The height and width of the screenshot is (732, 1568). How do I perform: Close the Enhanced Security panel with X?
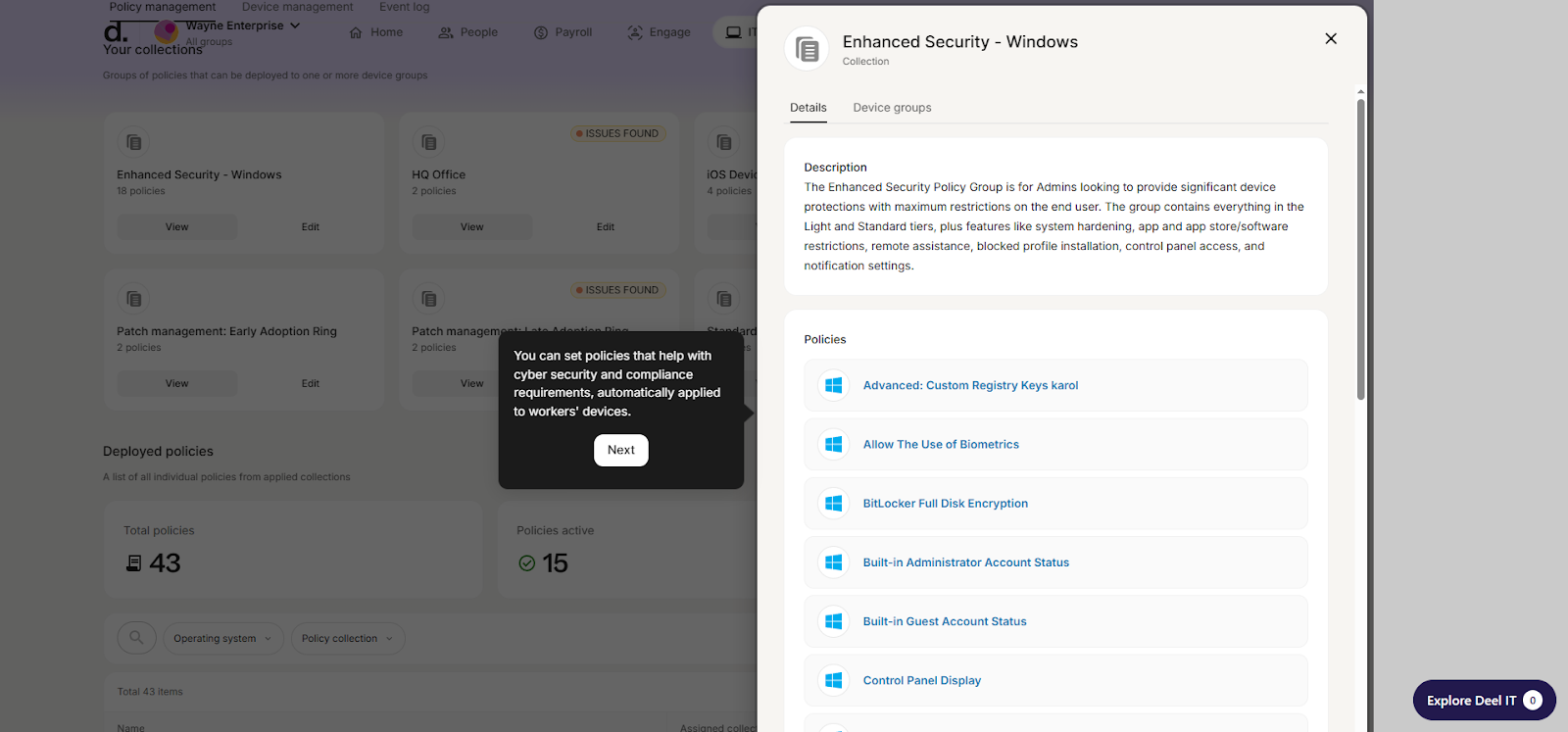coord(1330,39)
